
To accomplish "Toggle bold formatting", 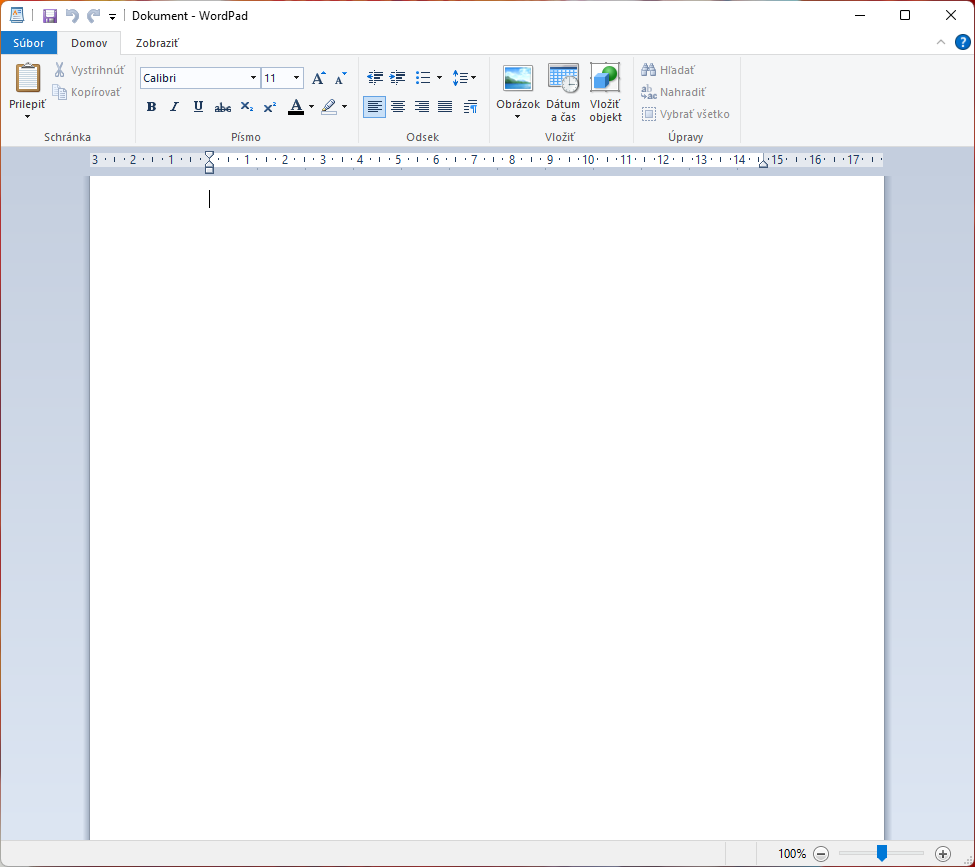I will (151, 107).
